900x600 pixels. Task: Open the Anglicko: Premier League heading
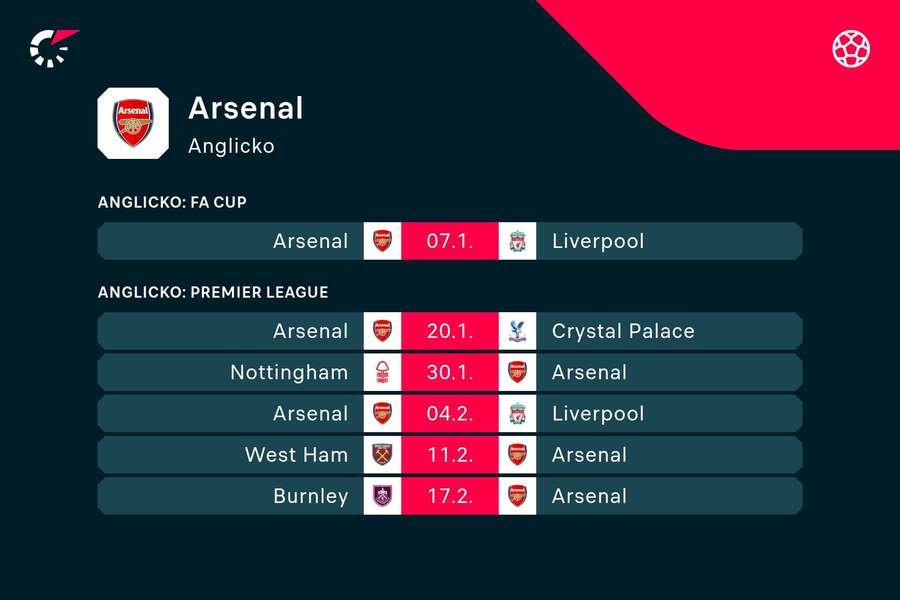point(213,292)
